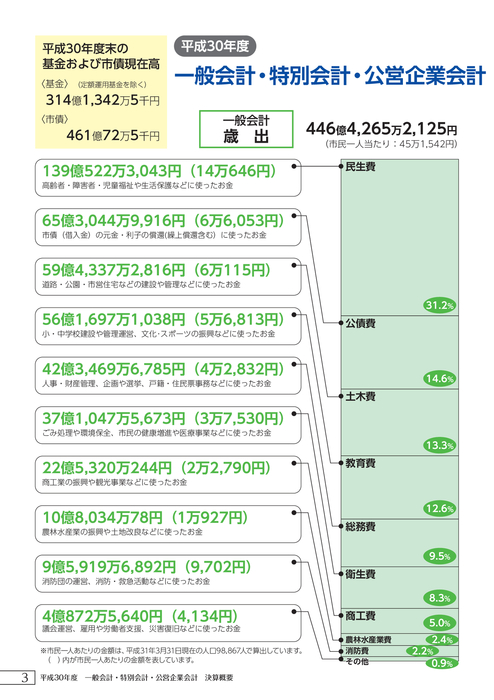
Task: Click the 22億5,320万244円 amount box
Action: coord(168,475)
